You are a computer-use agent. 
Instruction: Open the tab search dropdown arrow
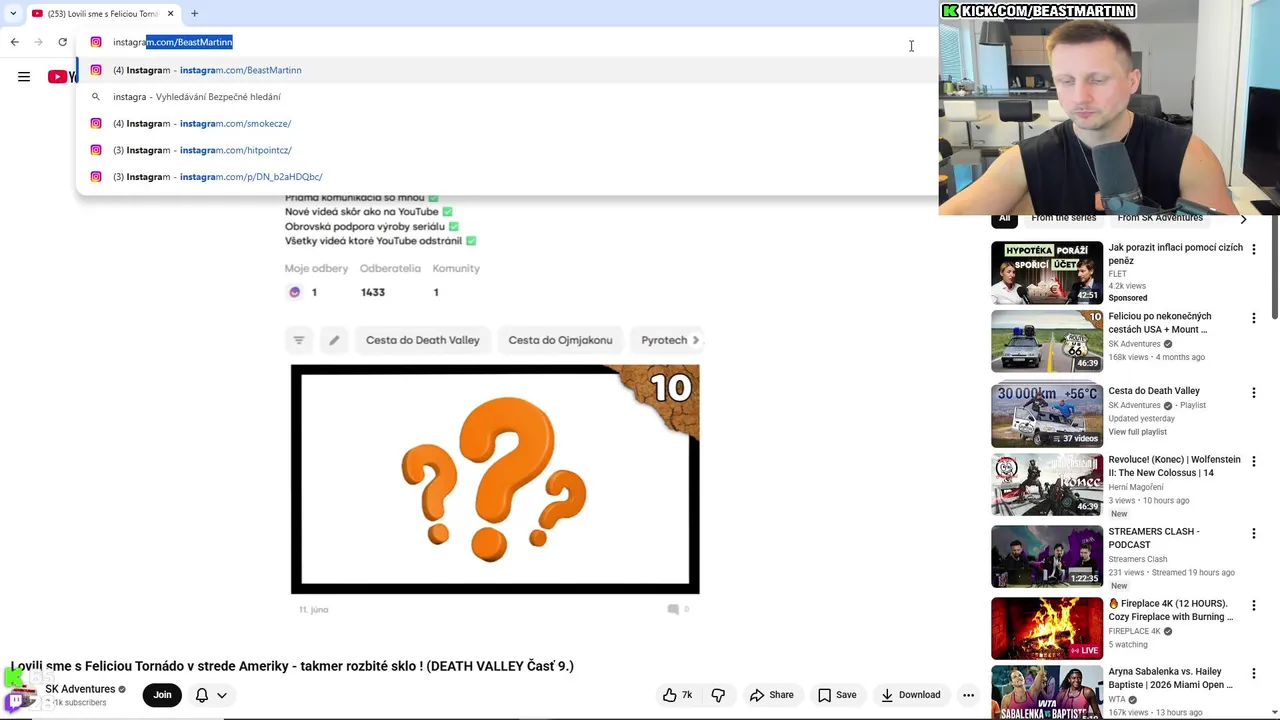pos(12,13)
